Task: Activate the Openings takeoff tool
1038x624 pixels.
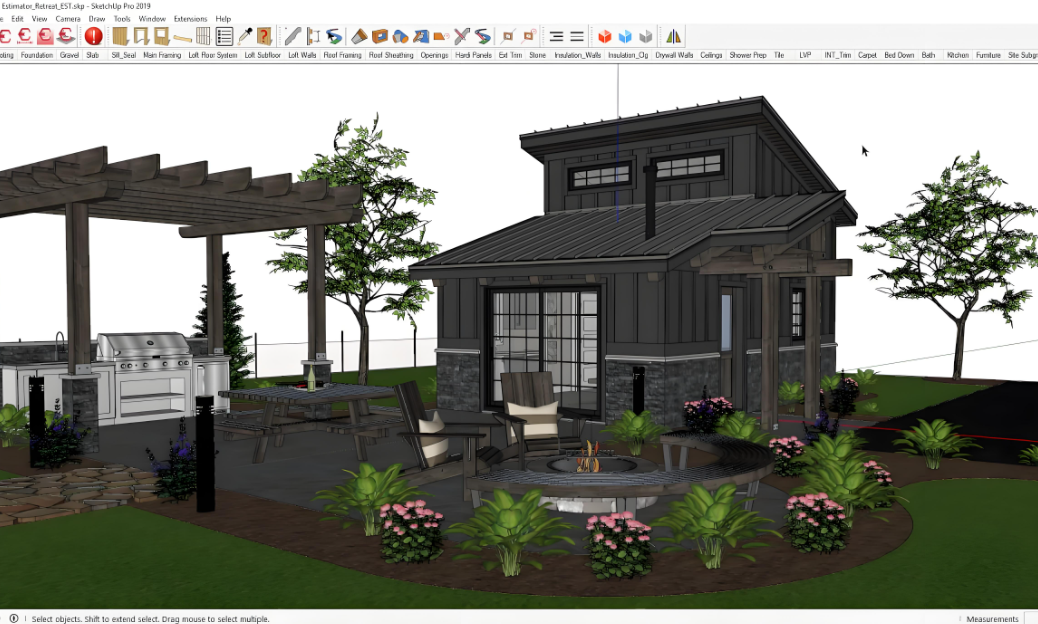Action: pyautogui.click(x=434, y=55)
